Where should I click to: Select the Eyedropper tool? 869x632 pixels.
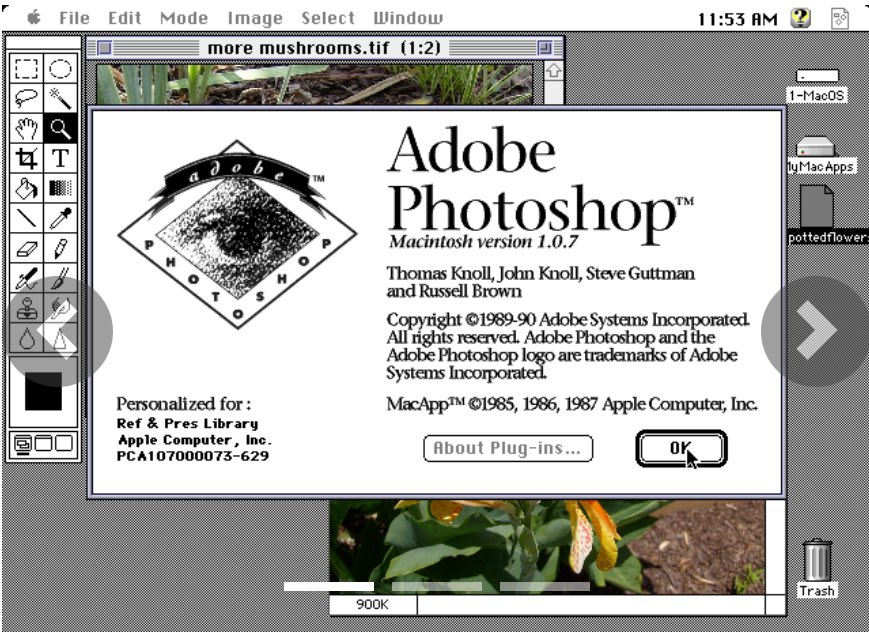[x=60, y=218]
